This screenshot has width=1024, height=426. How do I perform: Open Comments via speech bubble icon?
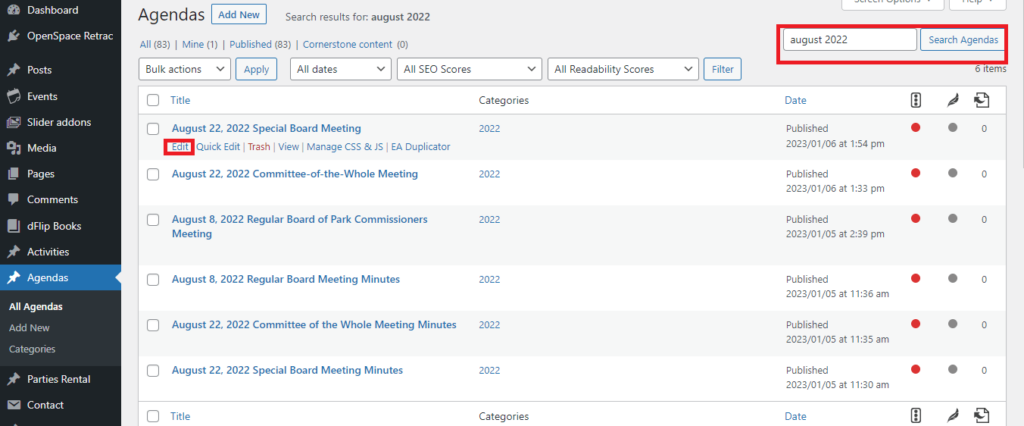[13, 200]
